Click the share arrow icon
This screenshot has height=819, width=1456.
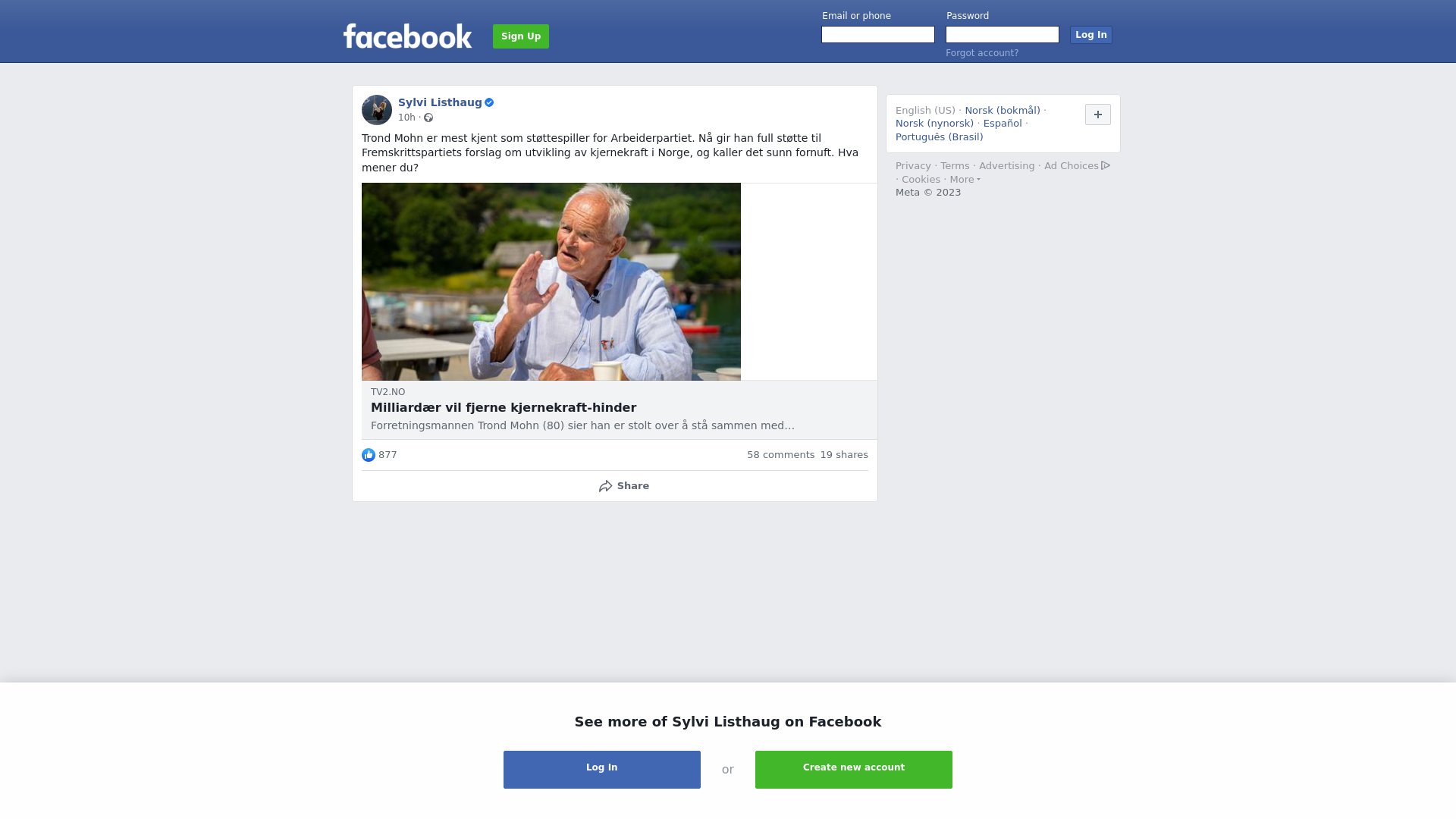click(x=605, y=486)
